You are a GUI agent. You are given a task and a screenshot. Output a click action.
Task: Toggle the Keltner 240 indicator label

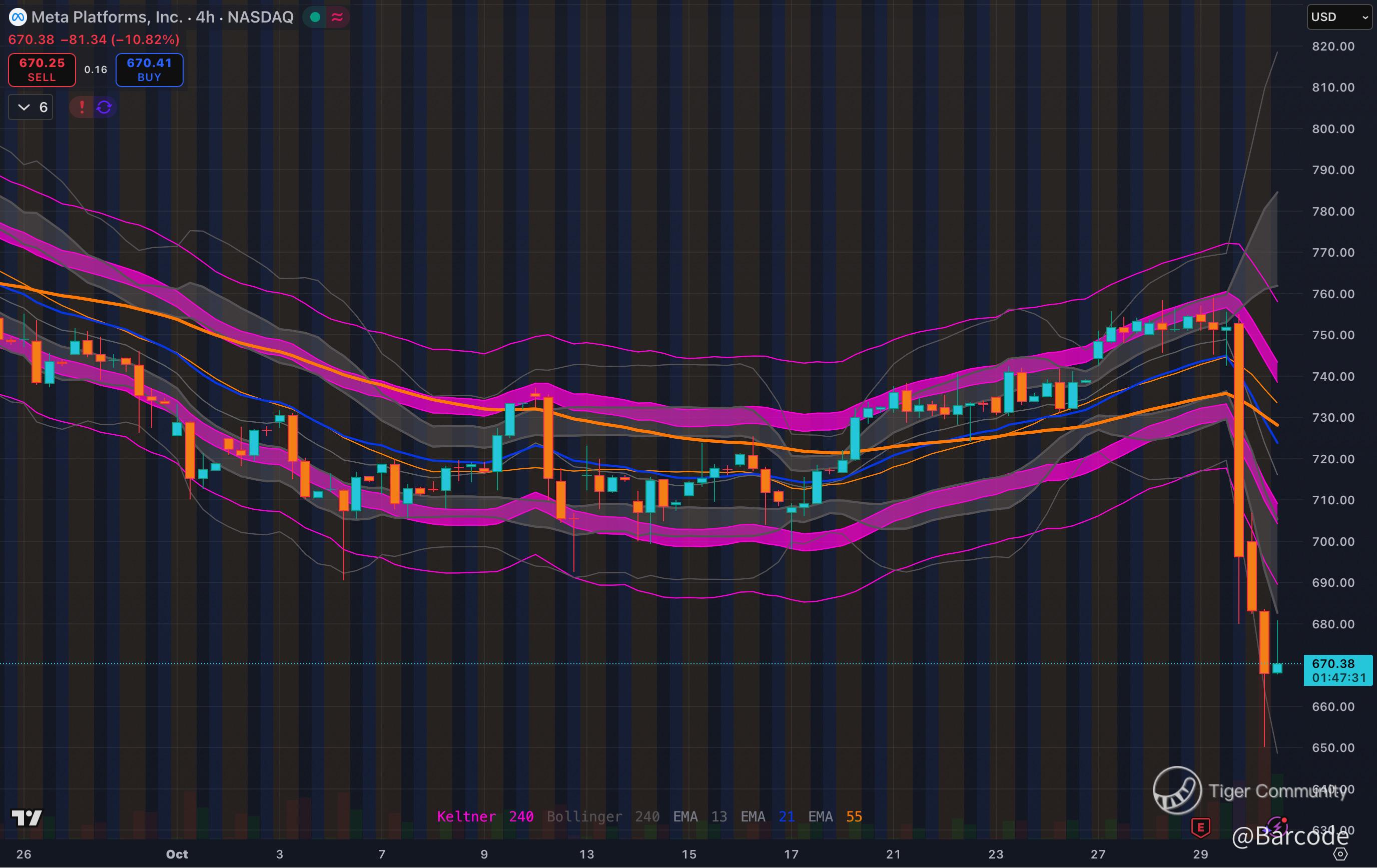485,816
